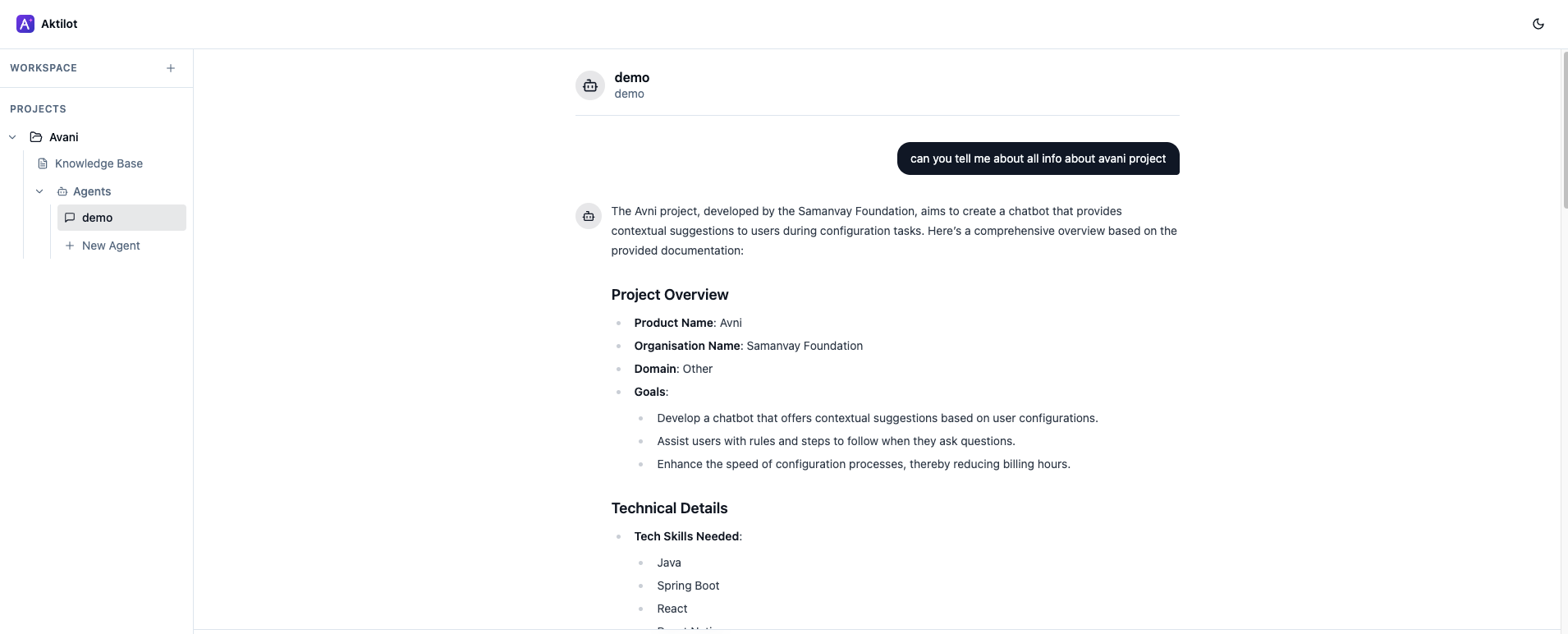This screenshot has width=1568, height=634.
Task: Select the demo chat icon
Action: point(70,218)
